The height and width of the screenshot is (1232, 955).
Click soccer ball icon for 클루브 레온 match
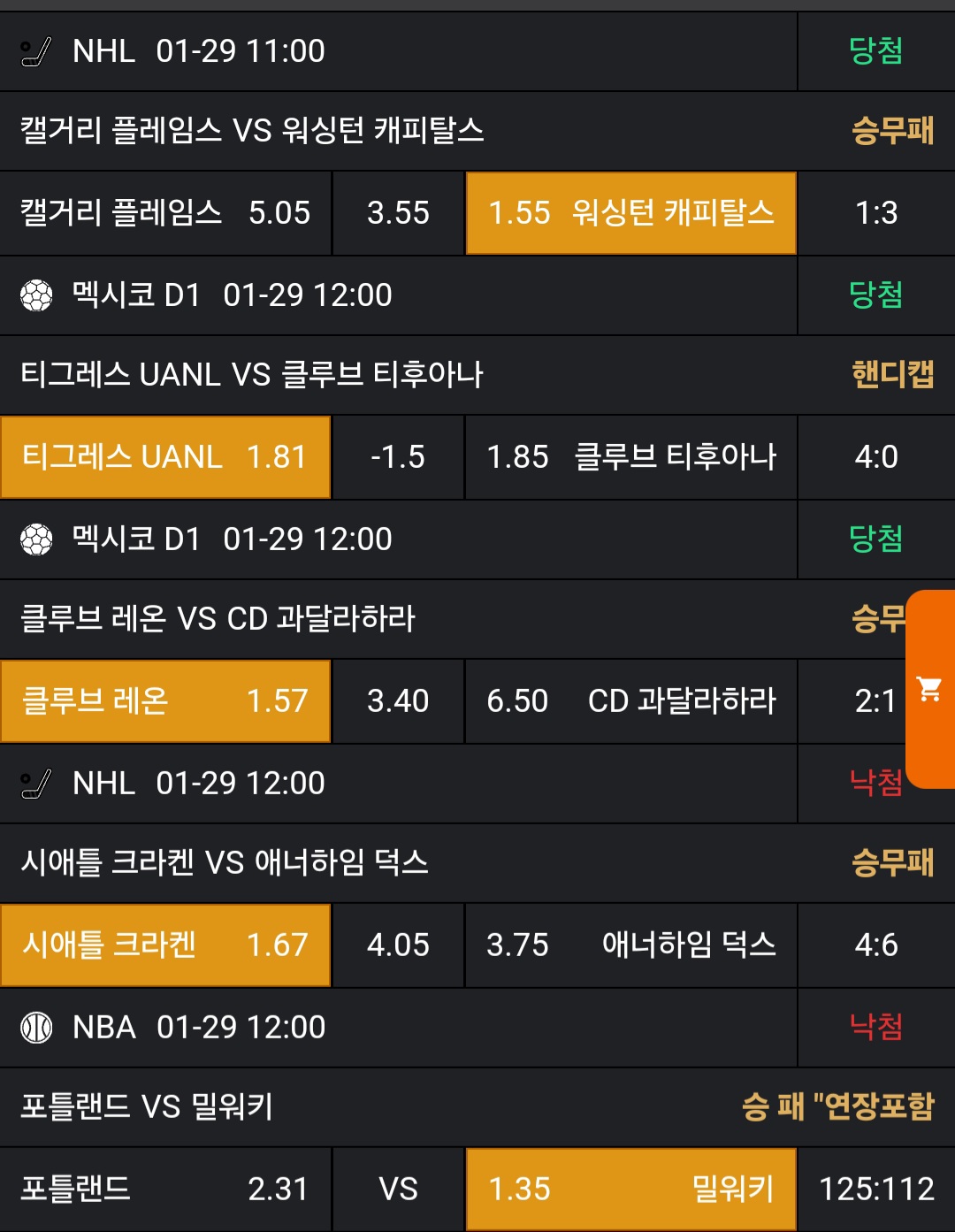tap(36, 539)
